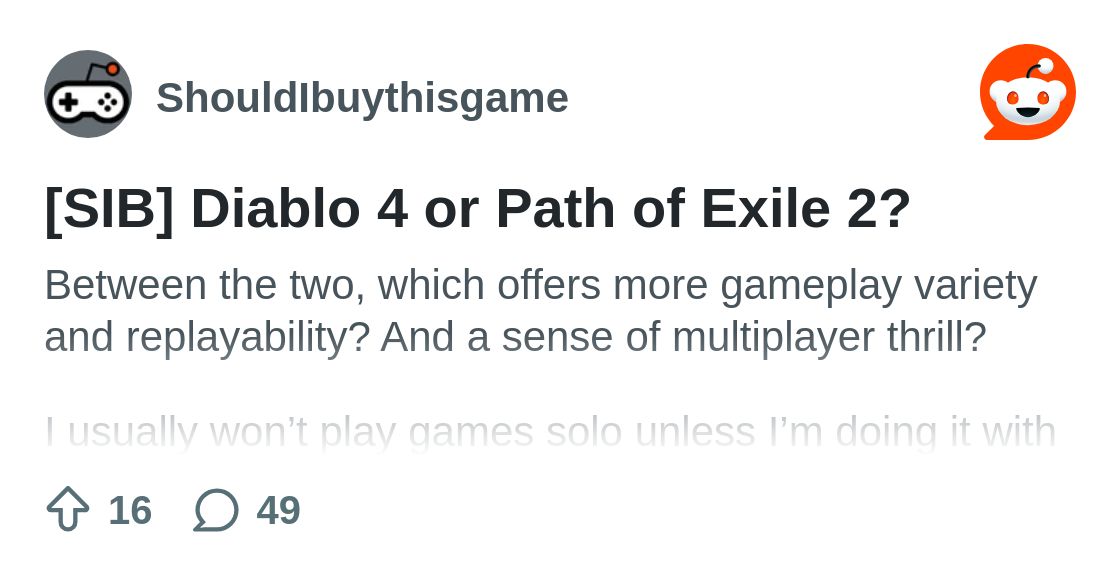Upvote the post with the arrow icon
Image resolution: width=1120 pixels, height=584 pixels.
68,509
